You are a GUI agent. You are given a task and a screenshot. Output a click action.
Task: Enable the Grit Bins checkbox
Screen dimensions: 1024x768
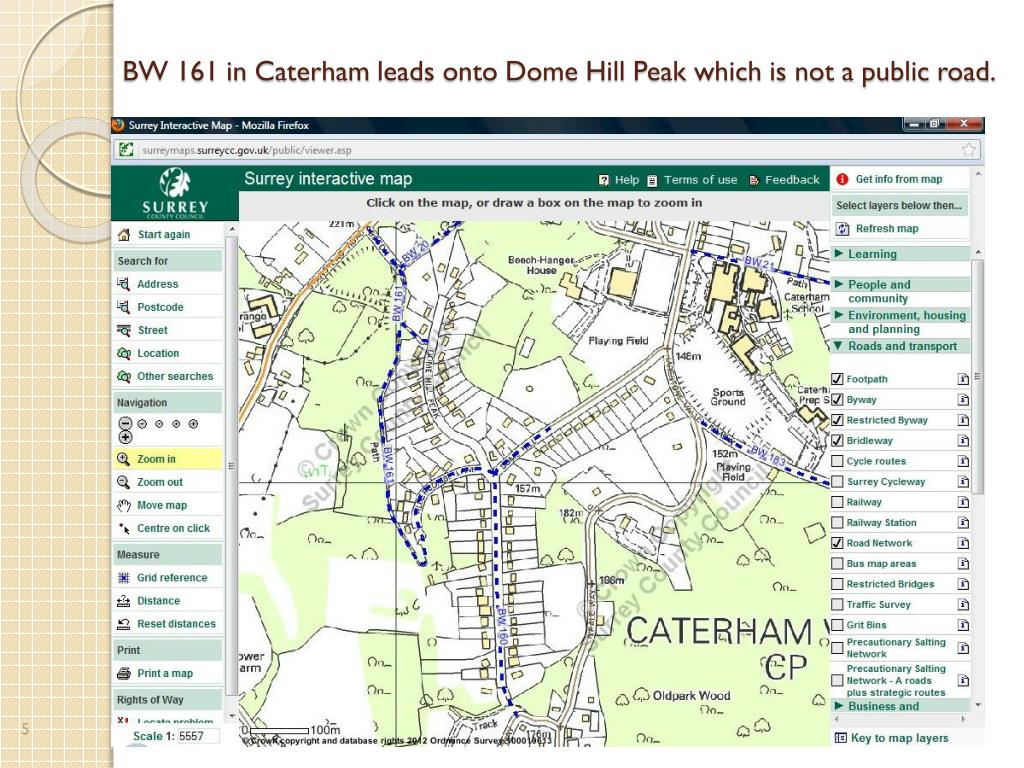pyautogui.click(x=837, y=625)
